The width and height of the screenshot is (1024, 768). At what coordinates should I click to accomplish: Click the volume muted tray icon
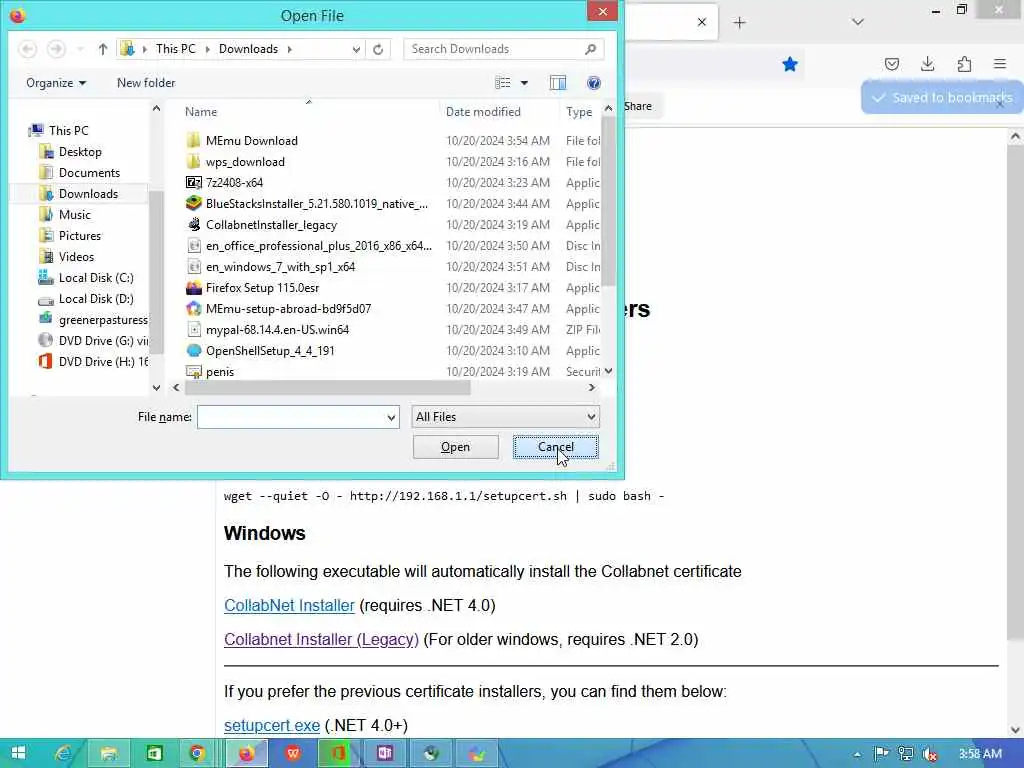point(930,754)
